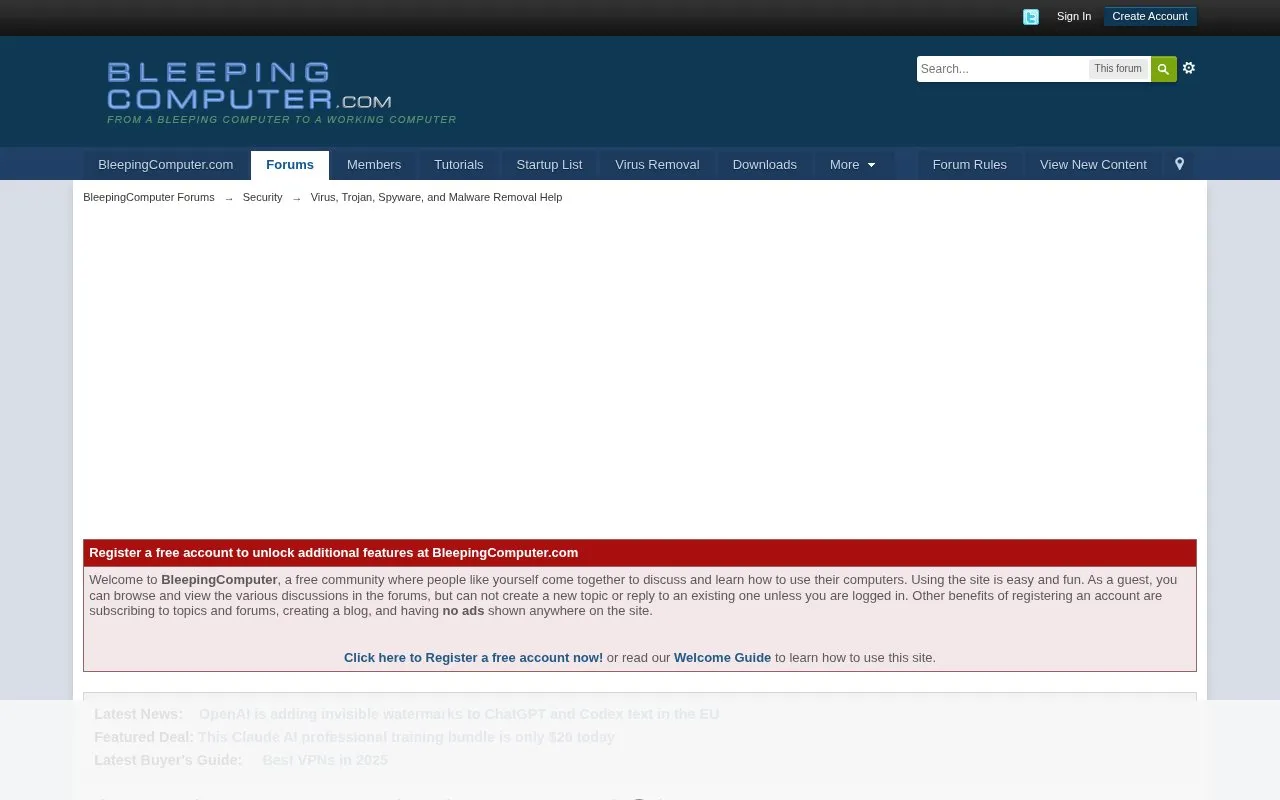The height and width of the screenshot is (800, 1280).
Task: Click the green search magnifier button
Action: tap(1163, 69)
